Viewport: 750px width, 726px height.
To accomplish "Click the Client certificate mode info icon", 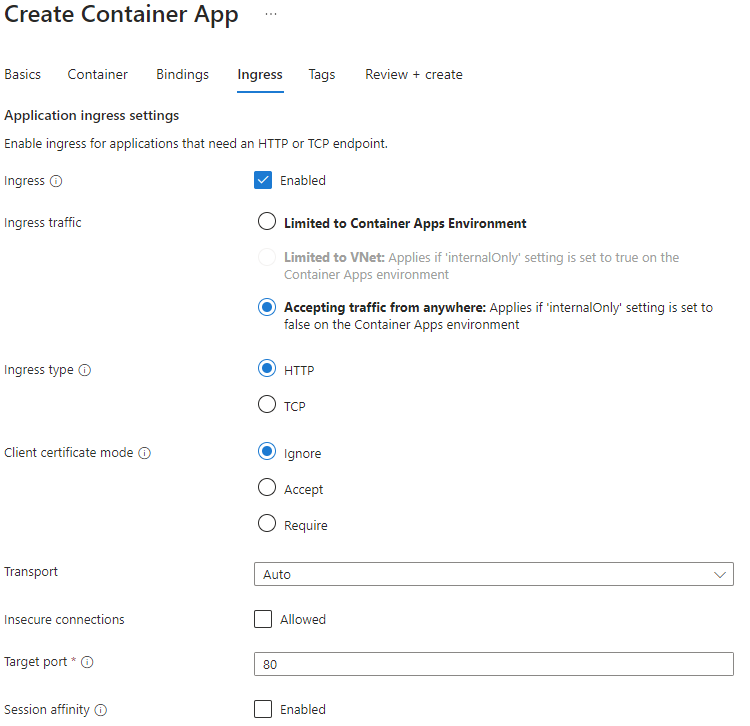I will (x=145, y=453).
